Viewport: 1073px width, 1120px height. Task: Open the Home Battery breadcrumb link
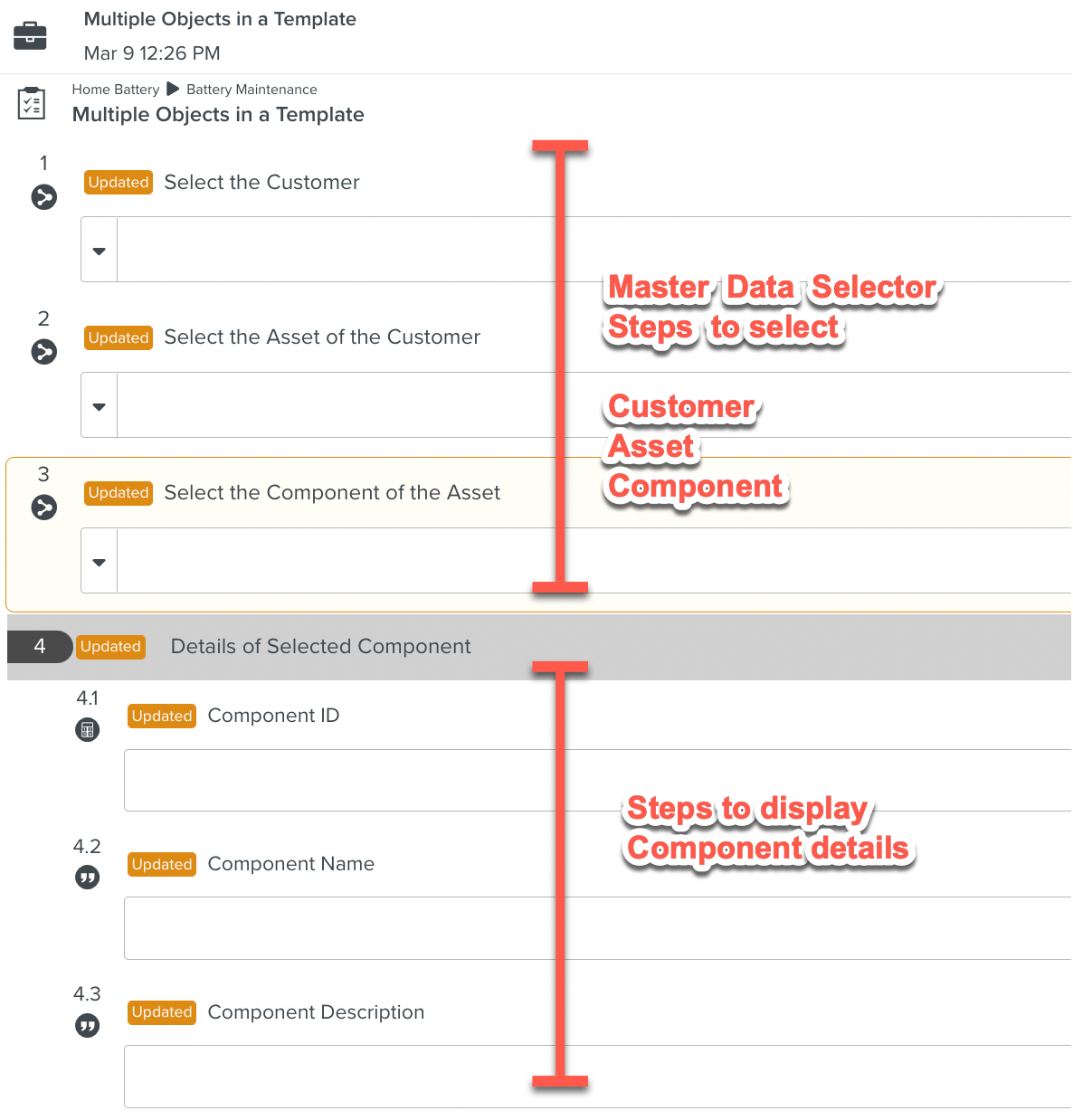pyautogui.click(x=115, y=89)
